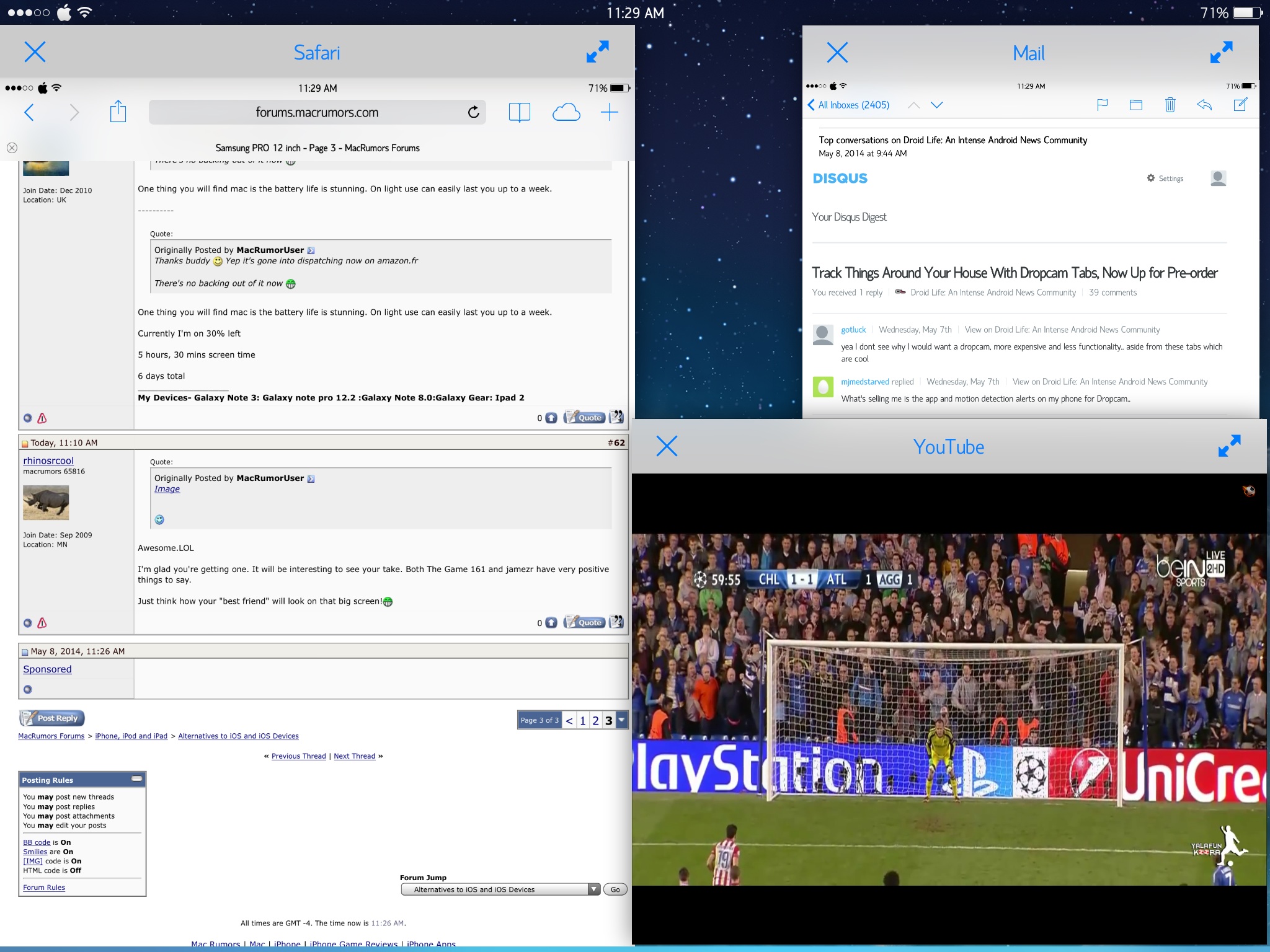Go to page 2 of thread

[x=595, y=720]
